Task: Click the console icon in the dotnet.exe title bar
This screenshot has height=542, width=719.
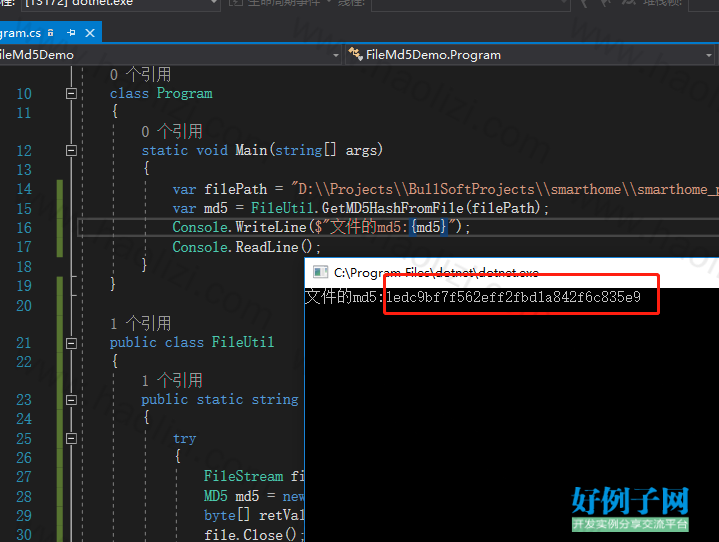Action: pos(320,272)
